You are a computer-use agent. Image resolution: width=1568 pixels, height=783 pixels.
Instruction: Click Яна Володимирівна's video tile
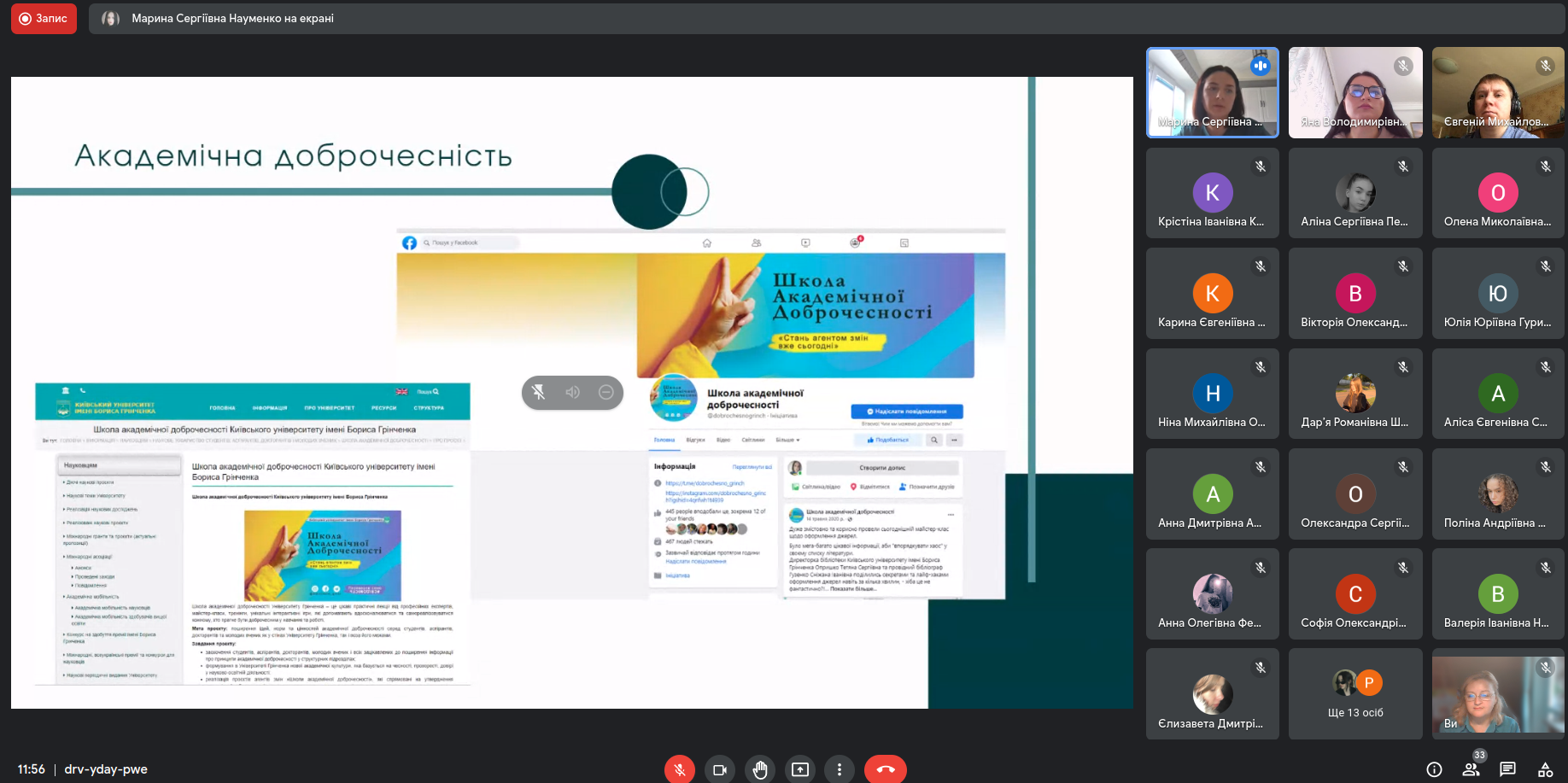pyautogui.click(x=1355, y=92)
